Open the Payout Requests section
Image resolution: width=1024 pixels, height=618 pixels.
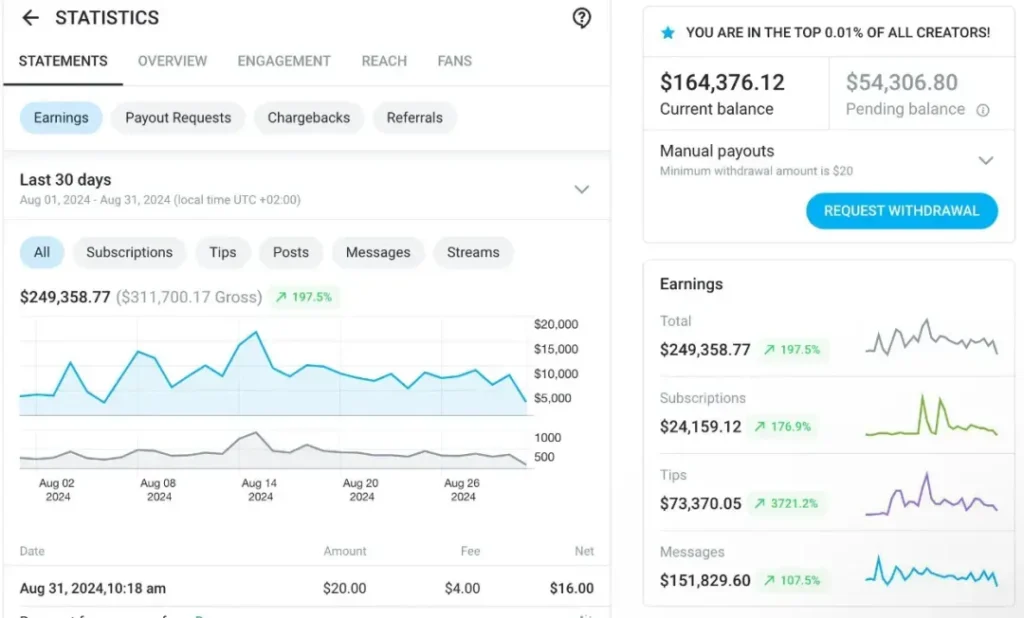click(x=178, y=118)
